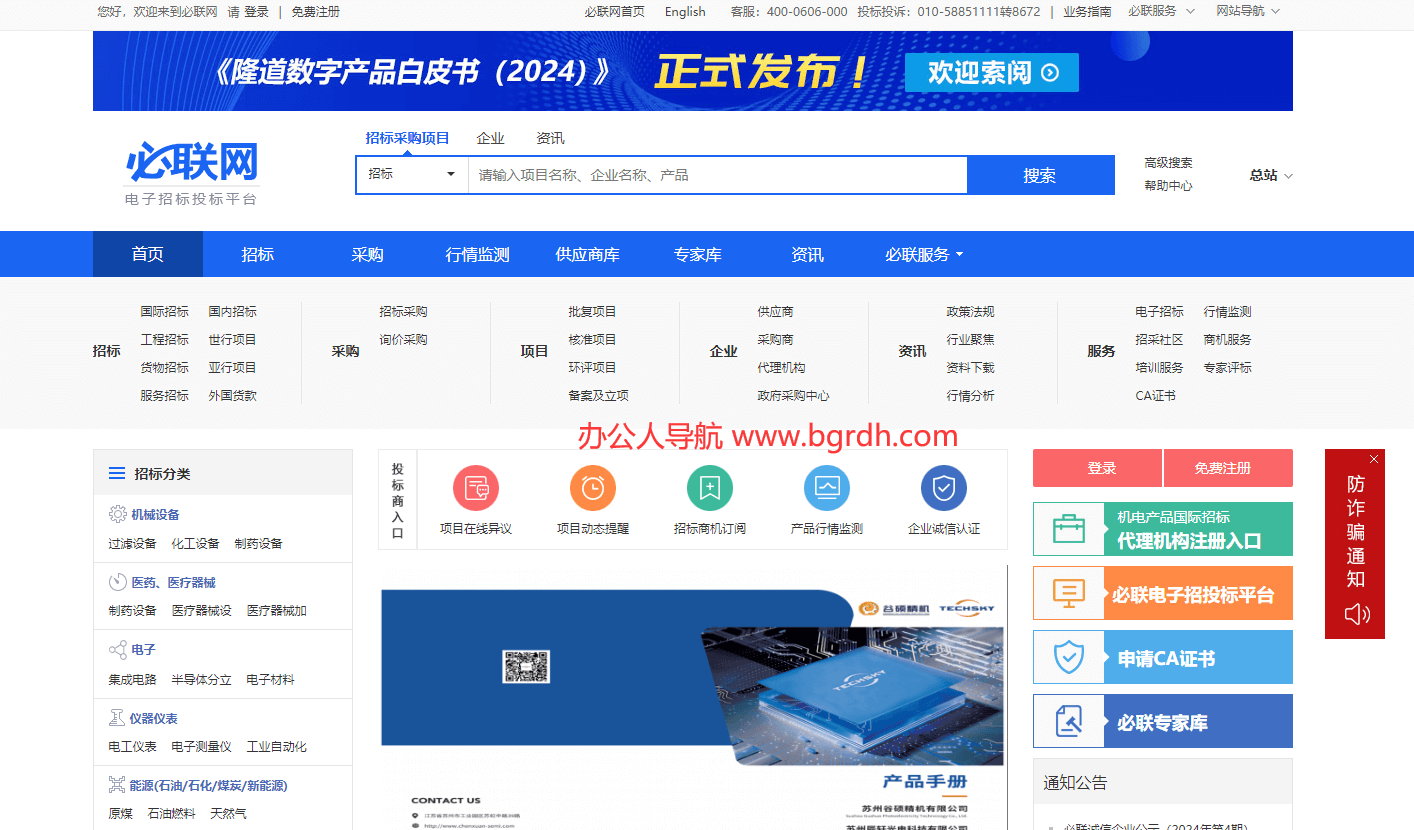Switch to the 企业 search tab
Image resolution: width=1414 pixels, height=830 pixels.
490,137
